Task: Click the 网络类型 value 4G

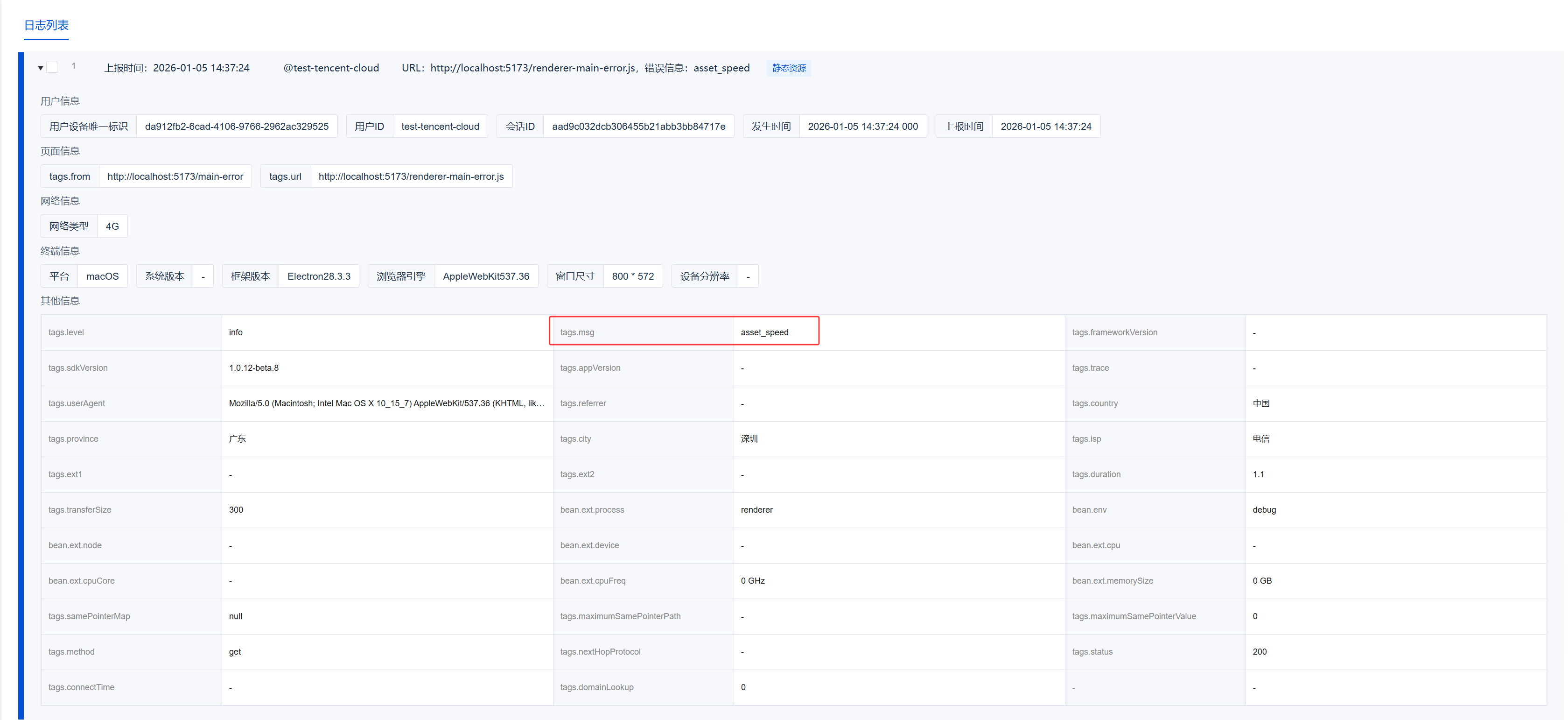Action: [112, 226]
